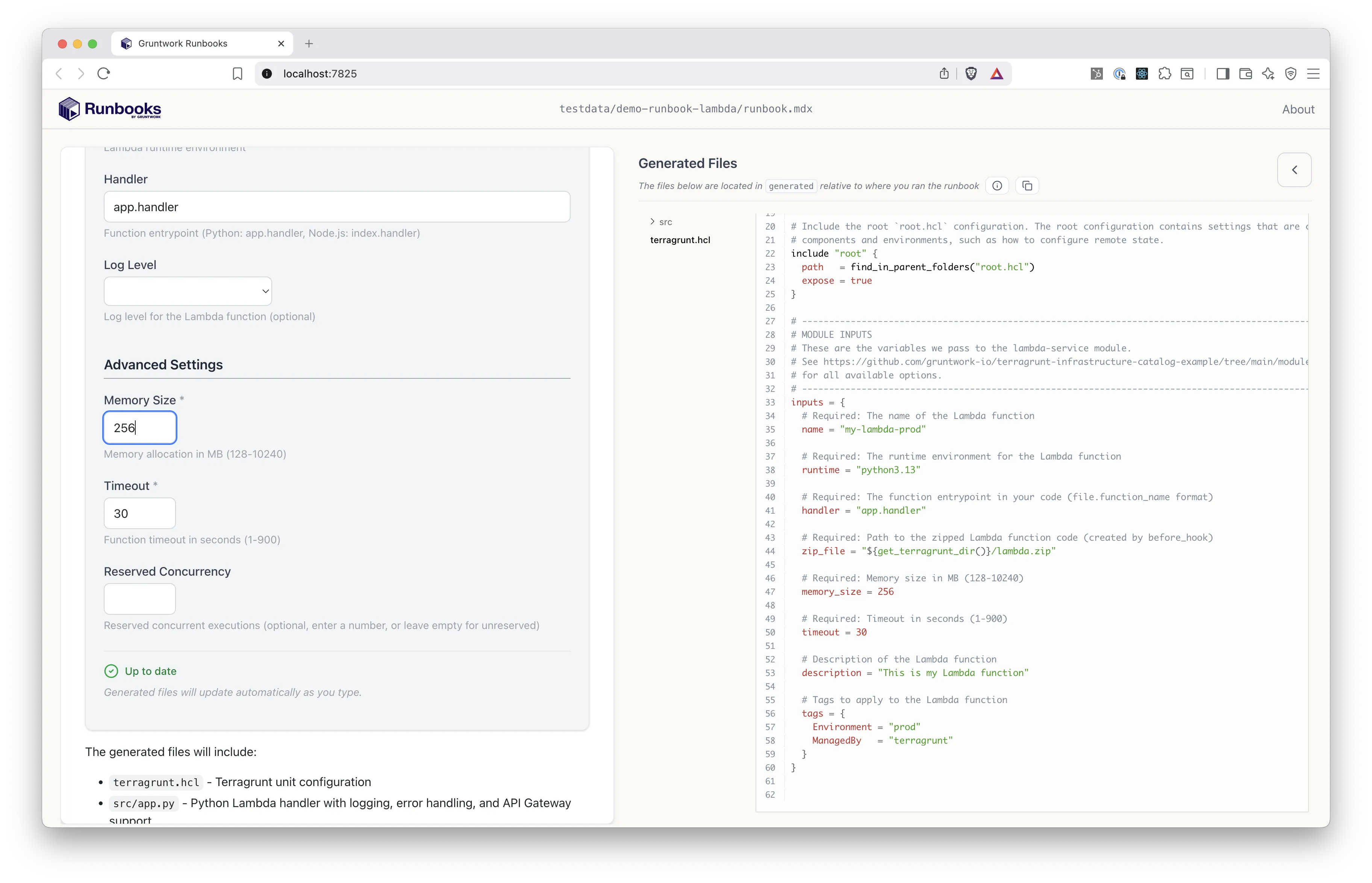The image size is (1372, 883).
Task: Open the Log Level dropdown
Action: [188, 291]
